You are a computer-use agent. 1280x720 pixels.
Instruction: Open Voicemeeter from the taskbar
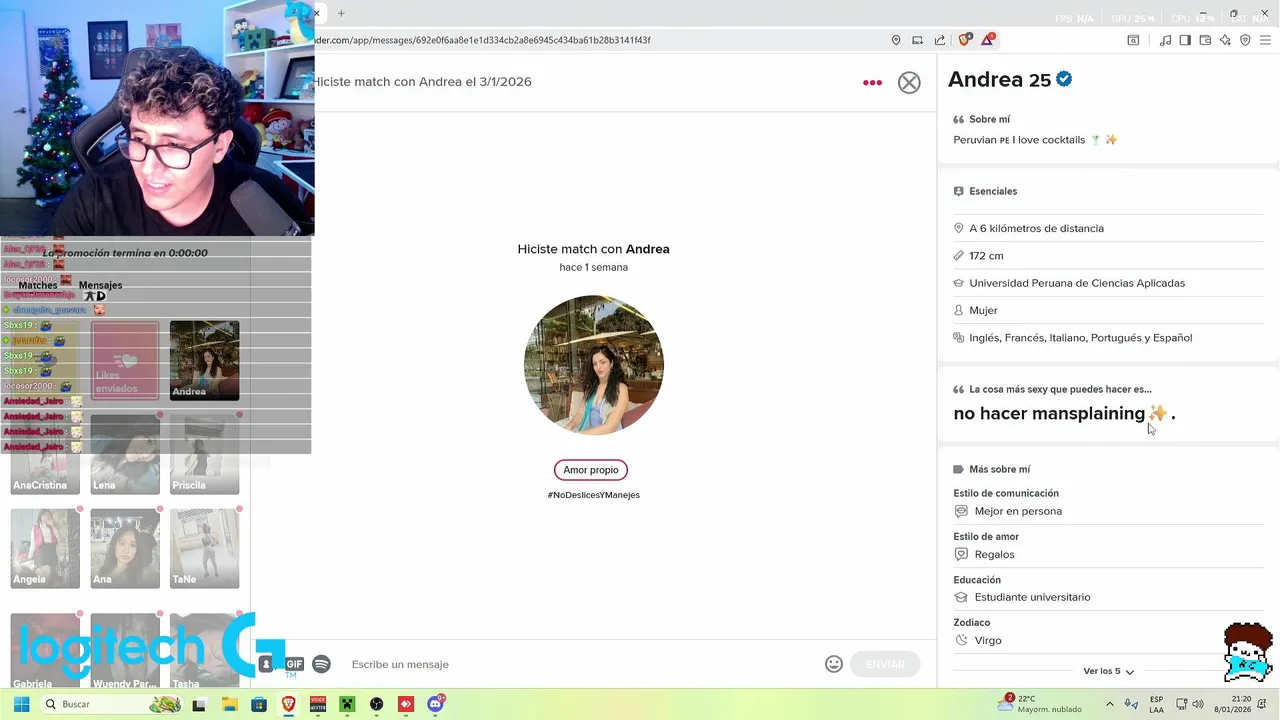click(x=318, y=704)
